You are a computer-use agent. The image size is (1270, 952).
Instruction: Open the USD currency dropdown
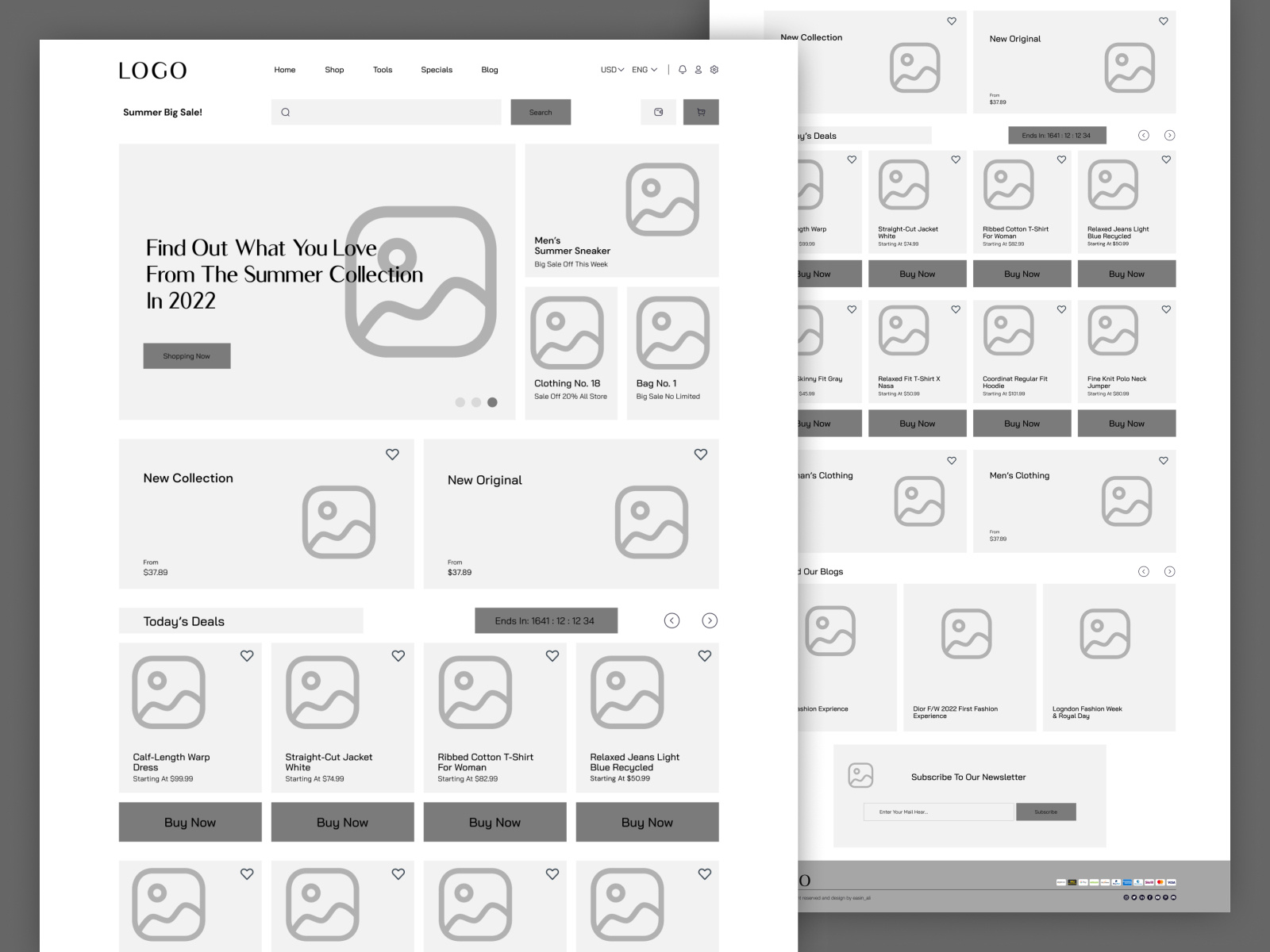(x=610, y=70)
